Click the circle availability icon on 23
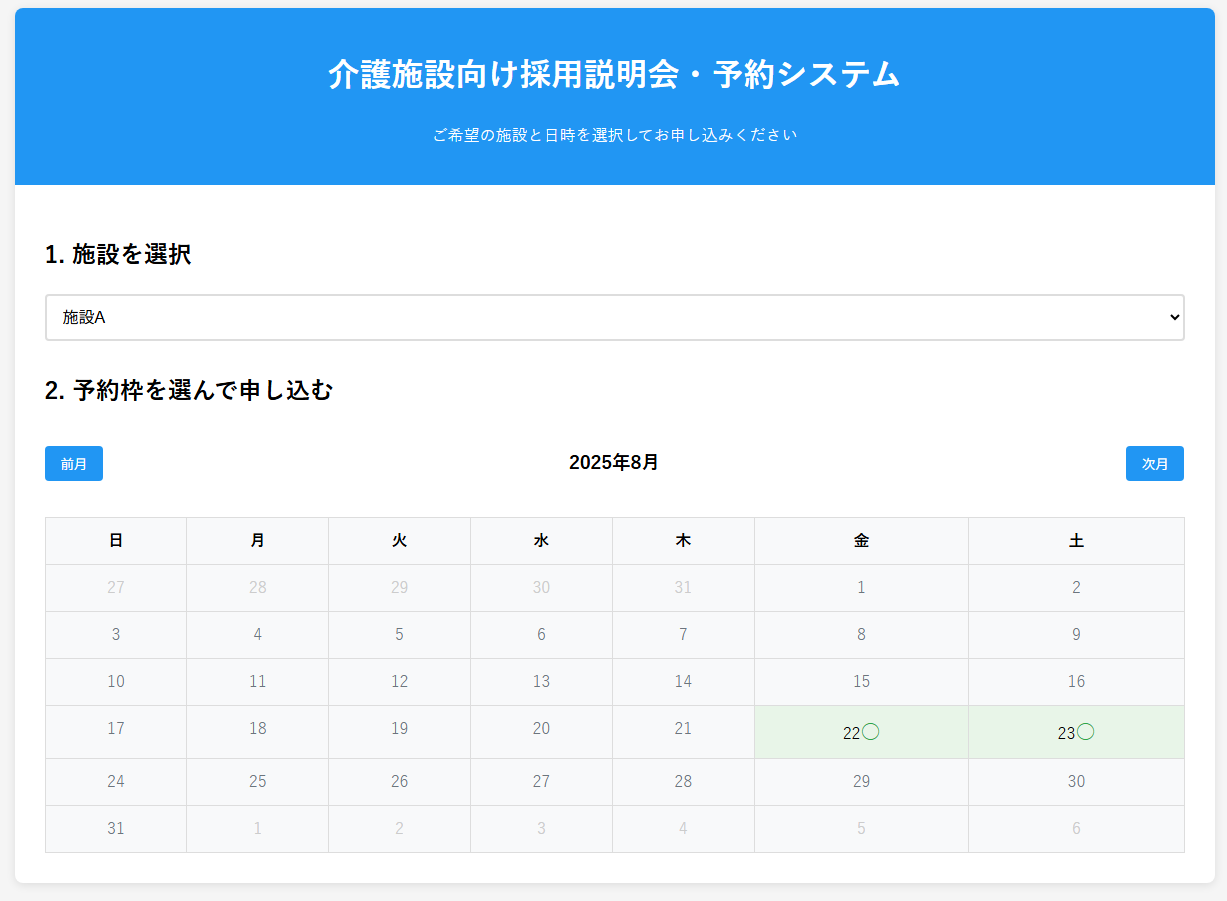Viewport: 1227px width, 901px height. coord(1086,732)
